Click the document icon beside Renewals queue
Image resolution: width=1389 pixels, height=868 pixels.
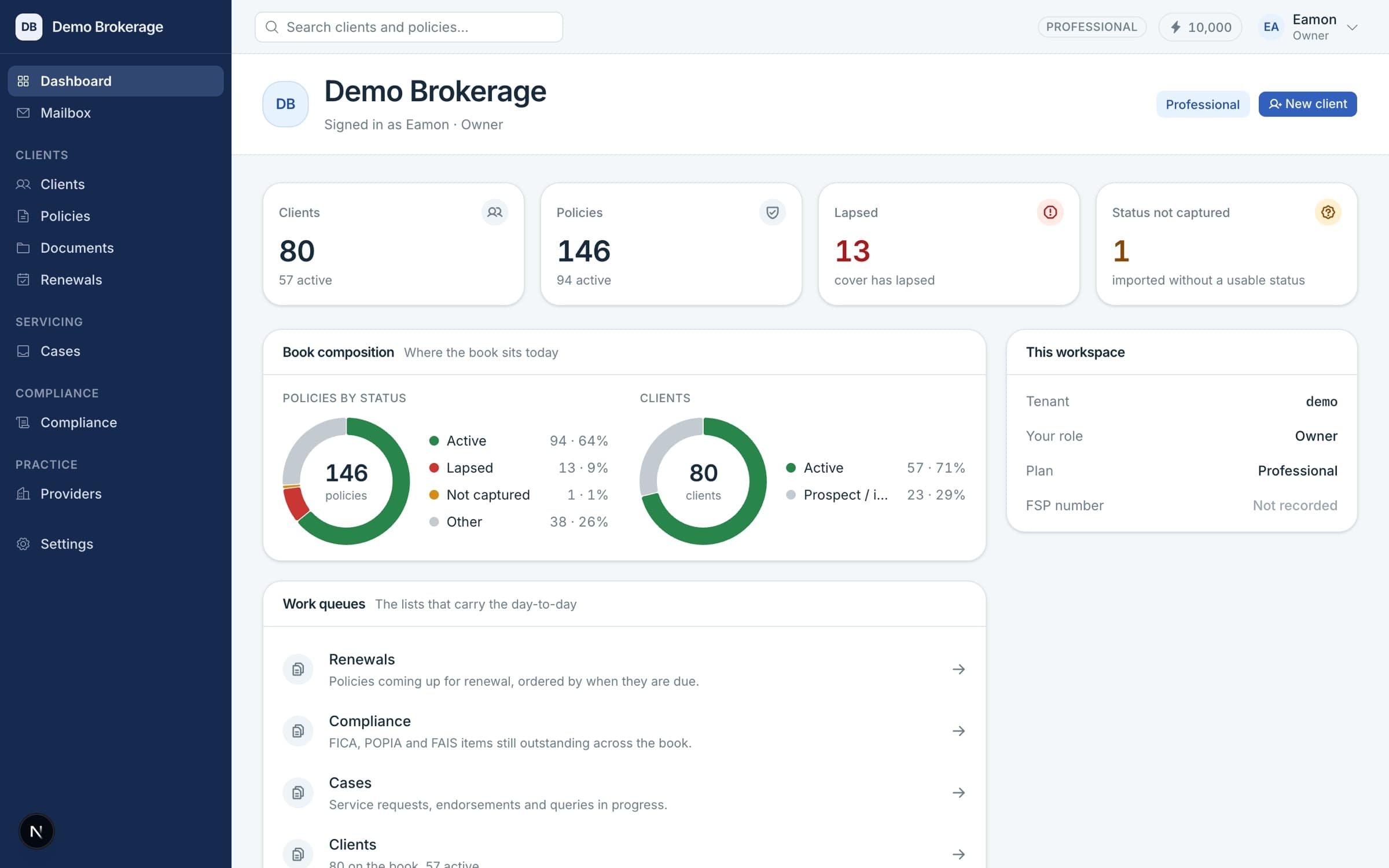tap(298, 670)
